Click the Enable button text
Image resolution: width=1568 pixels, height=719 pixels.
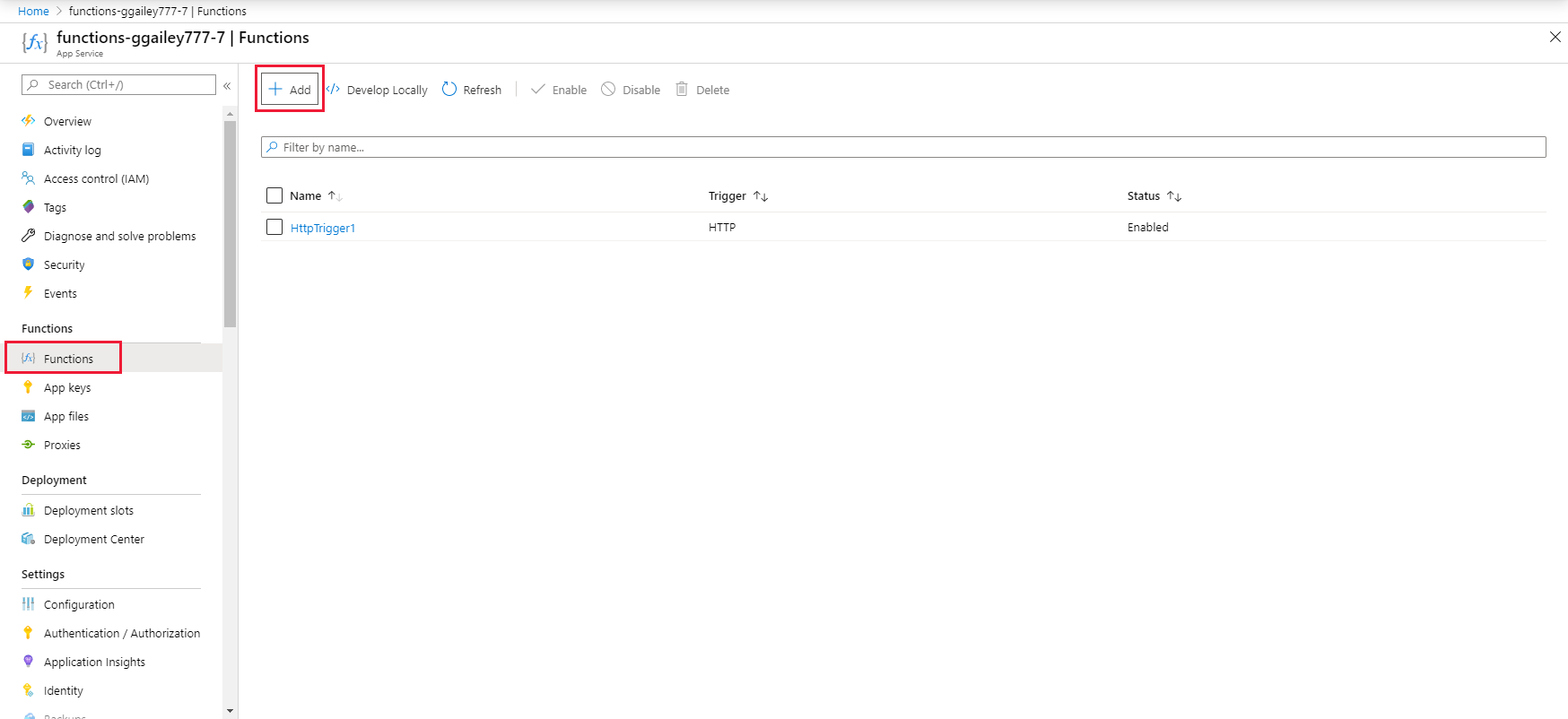pyautogui.click(x=570, y=90)
